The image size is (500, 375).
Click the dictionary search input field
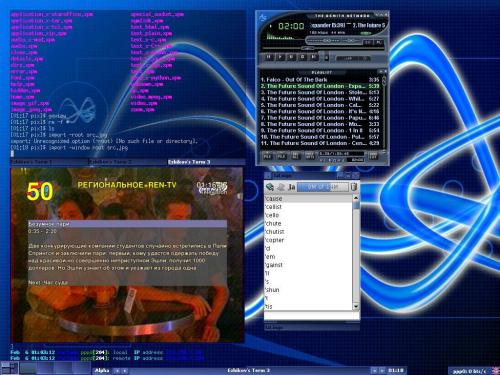point(312,316)
